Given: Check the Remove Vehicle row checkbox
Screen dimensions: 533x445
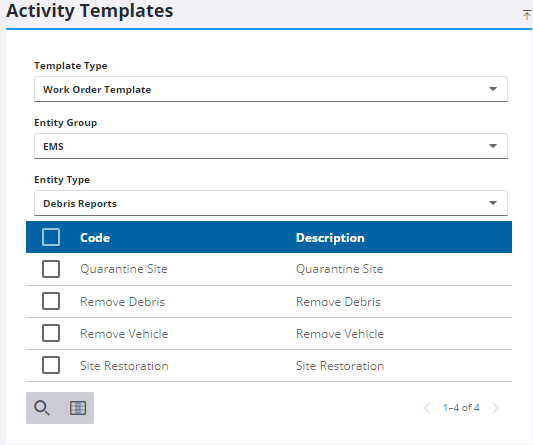Looking at the screenshot, I should pos(51,333).
